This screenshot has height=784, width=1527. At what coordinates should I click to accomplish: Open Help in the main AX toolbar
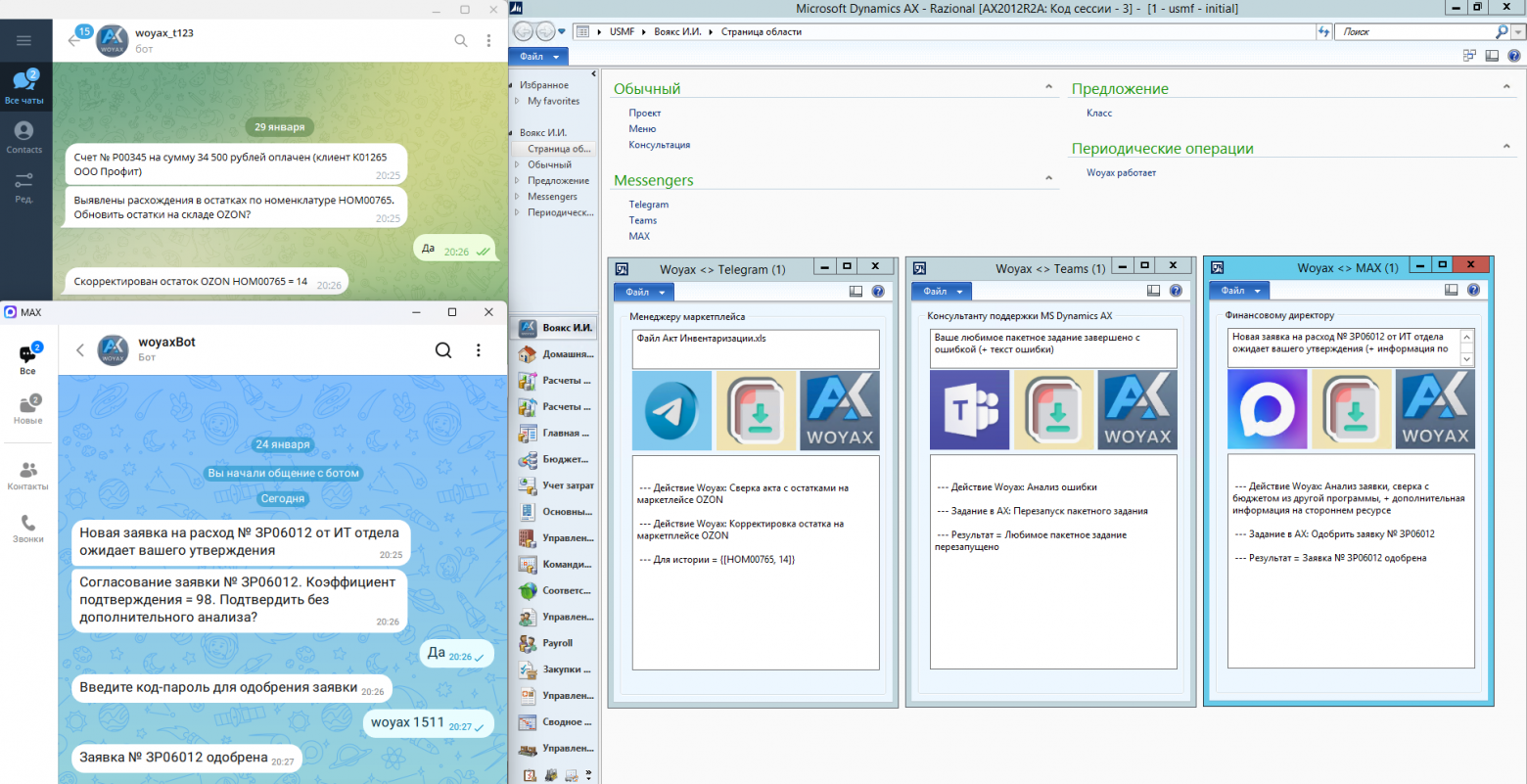point(1515,56)
